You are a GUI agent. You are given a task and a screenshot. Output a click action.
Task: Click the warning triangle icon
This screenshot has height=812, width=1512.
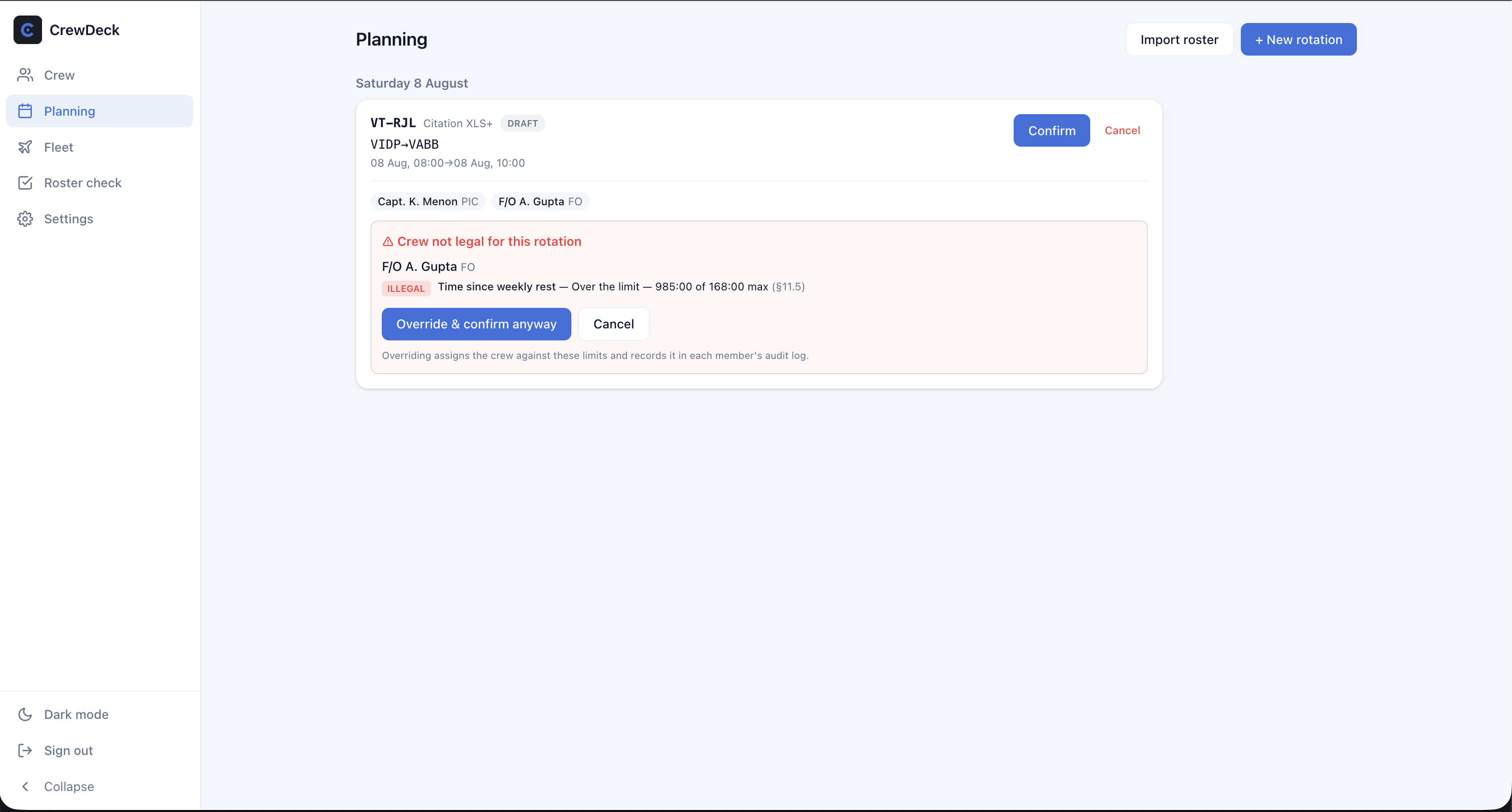388,241
